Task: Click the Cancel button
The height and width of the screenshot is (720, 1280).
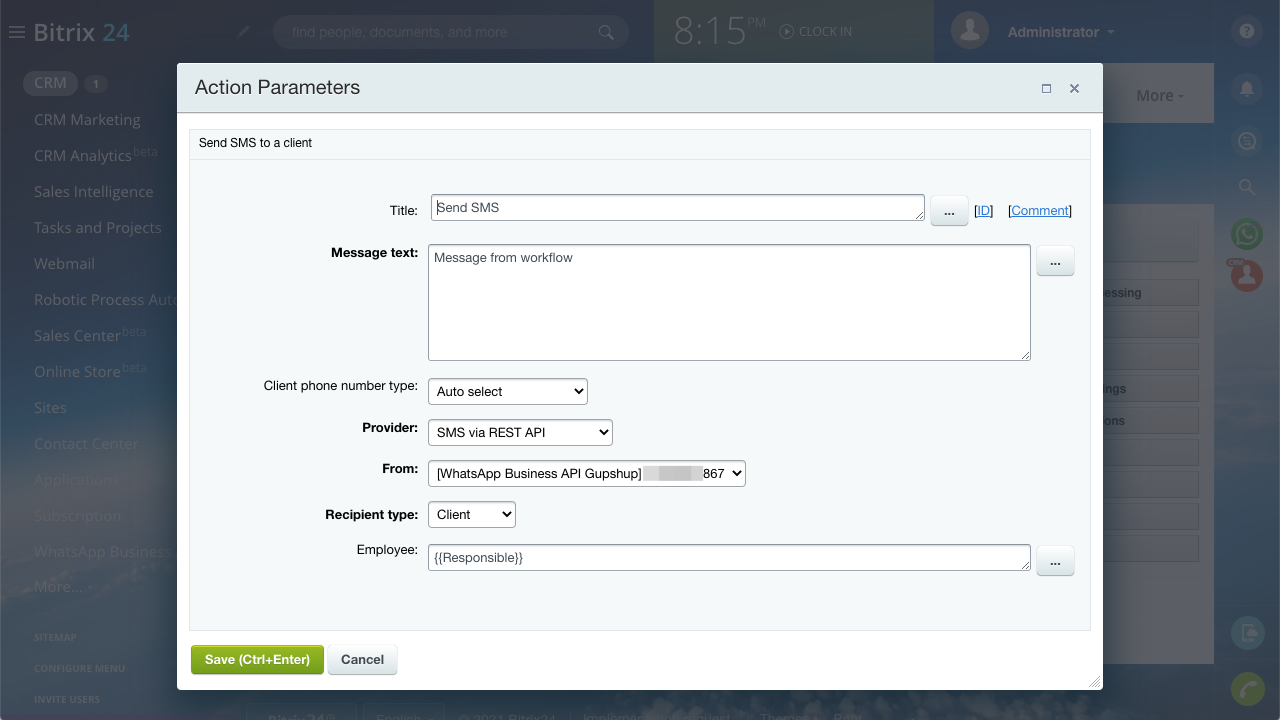Action: pos(362,659)
